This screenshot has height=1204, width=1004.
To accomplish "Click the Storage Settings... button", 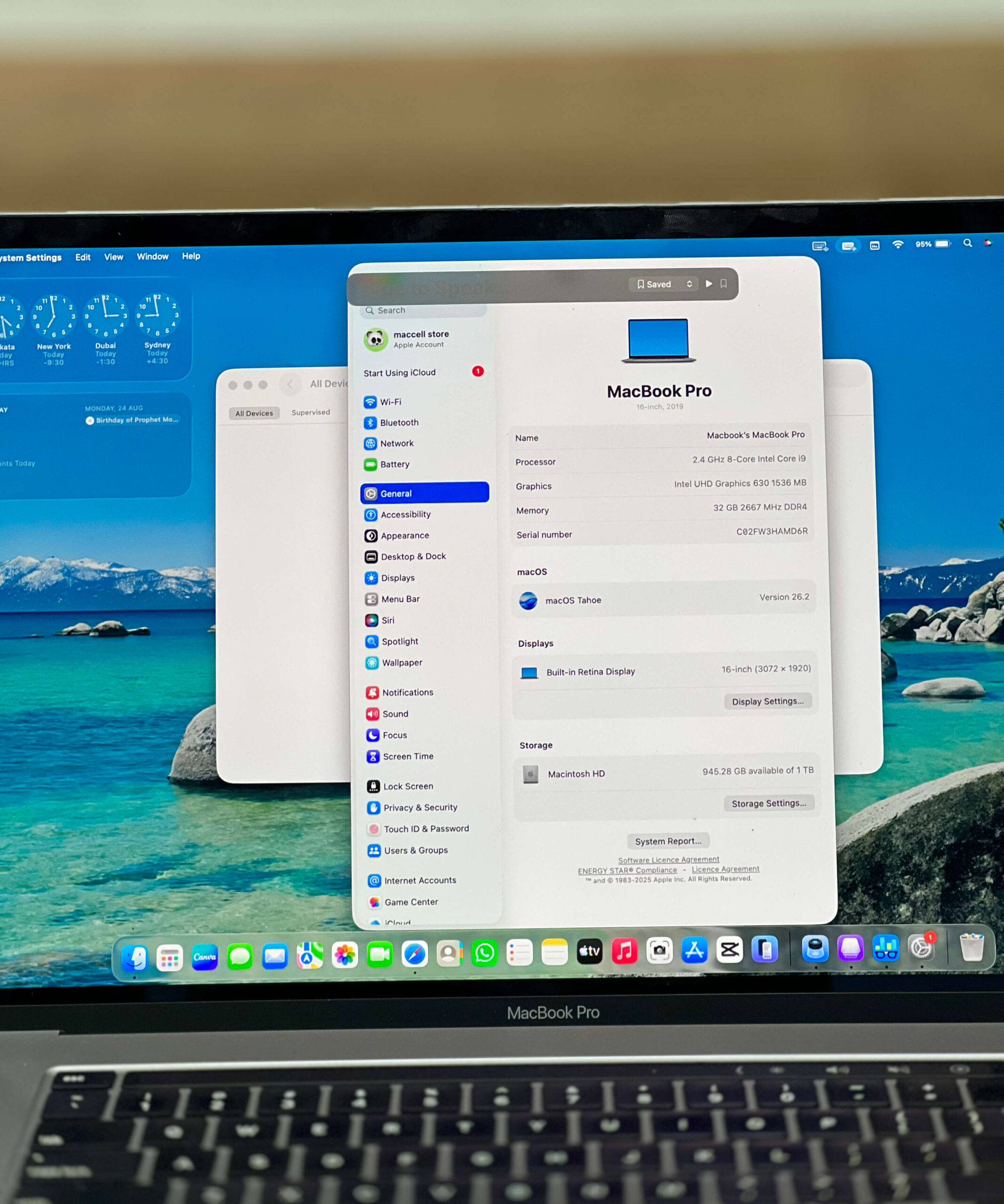I will pyautogui.click(x=769, y=803).
